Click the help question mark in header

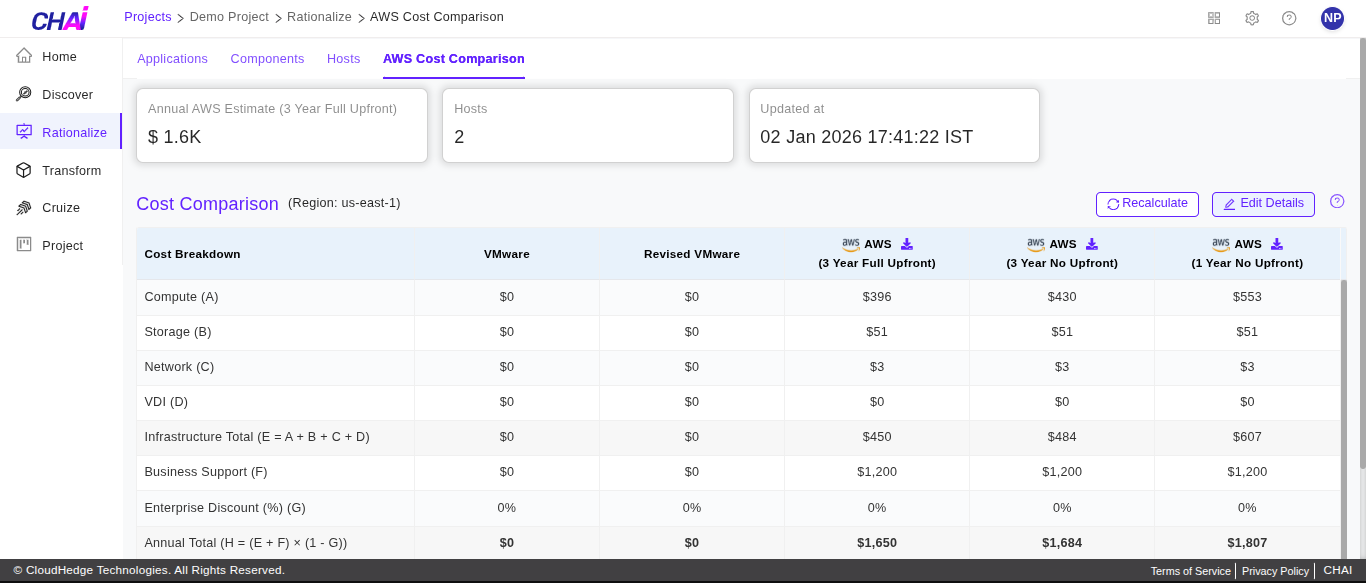click(1289, 18)
